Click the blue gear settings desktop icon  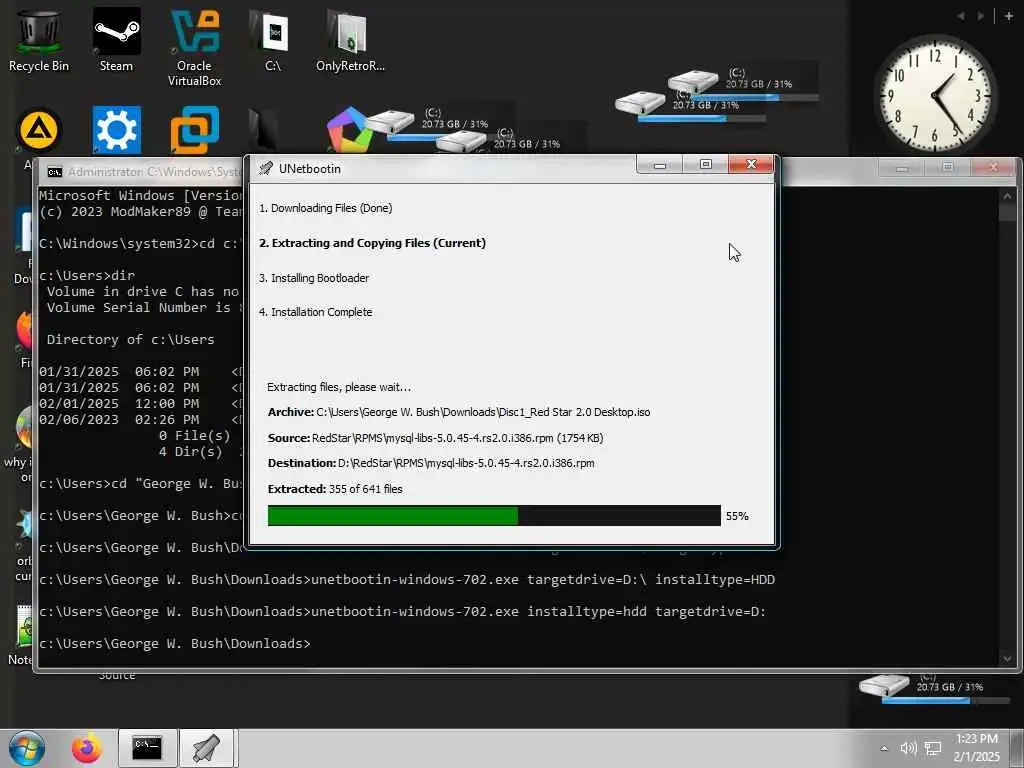tap(116, 129)
